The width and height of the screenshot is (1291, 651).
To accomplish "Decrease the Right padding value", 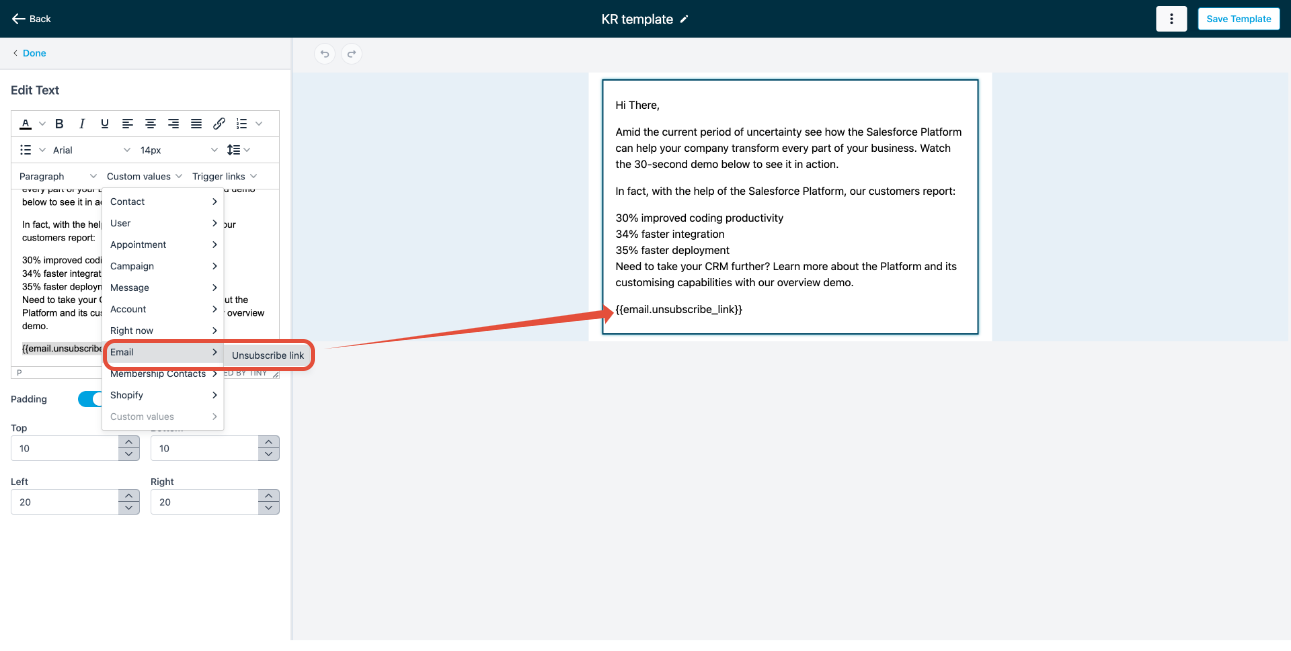I will point(268,508).
